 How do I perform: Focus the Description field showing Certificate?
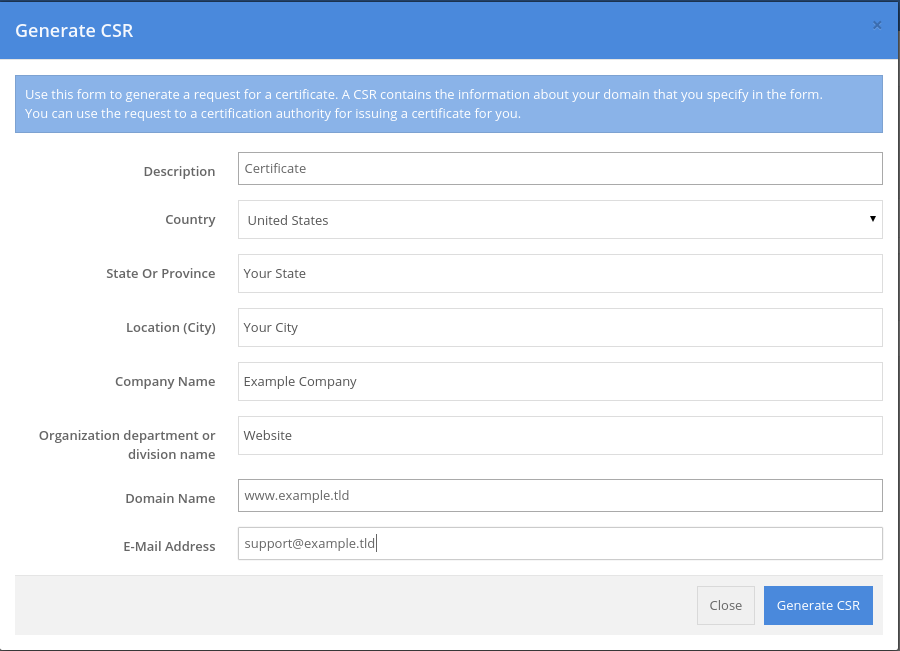560,168
